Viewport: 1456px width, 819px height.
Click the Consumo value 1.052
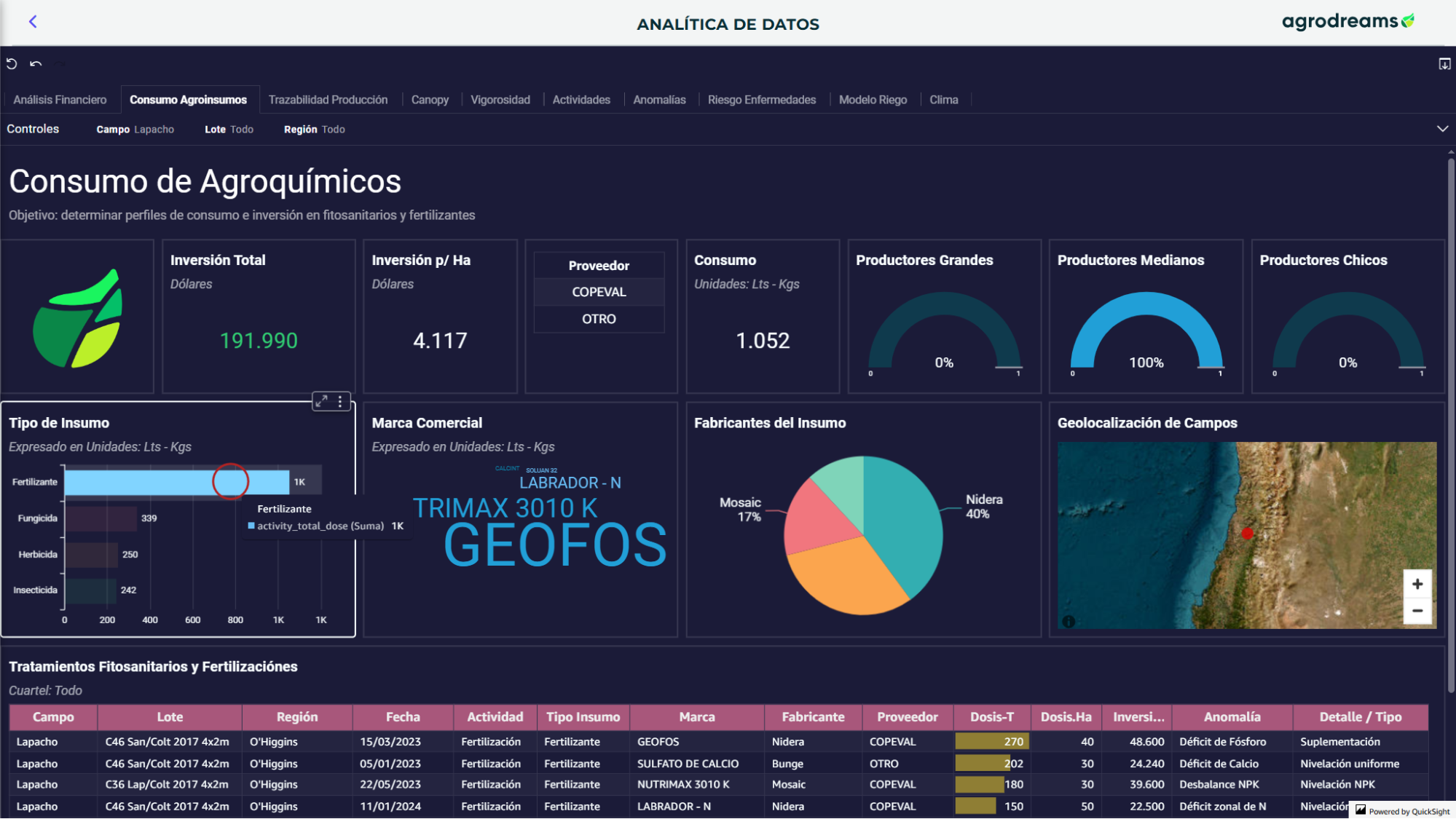[763, 341]
